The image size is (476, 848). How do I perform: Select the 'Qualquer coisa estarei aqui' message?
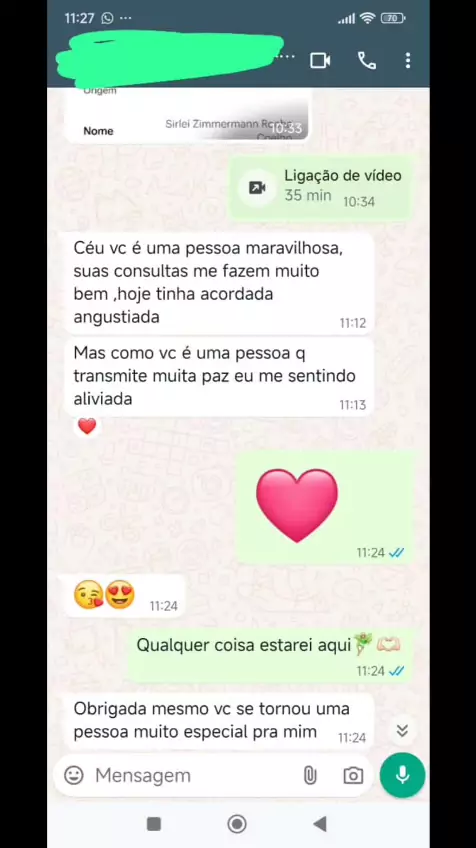point(269,655)
